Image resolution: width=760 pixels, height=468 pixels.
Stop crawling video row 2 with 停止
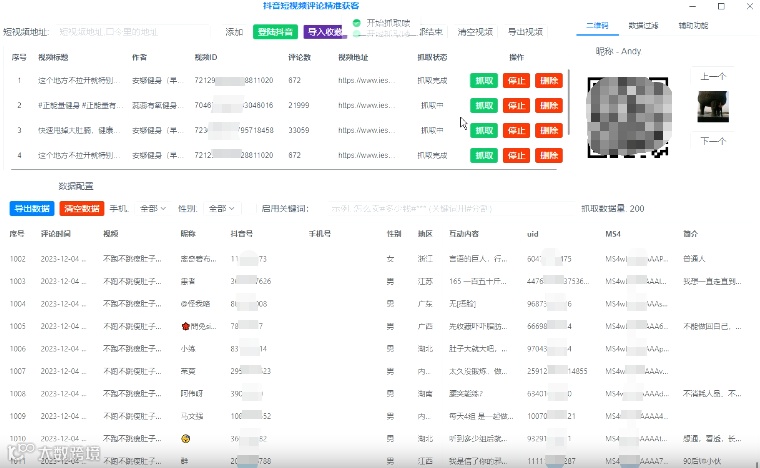pyautogui.click(x=516, y=106)
